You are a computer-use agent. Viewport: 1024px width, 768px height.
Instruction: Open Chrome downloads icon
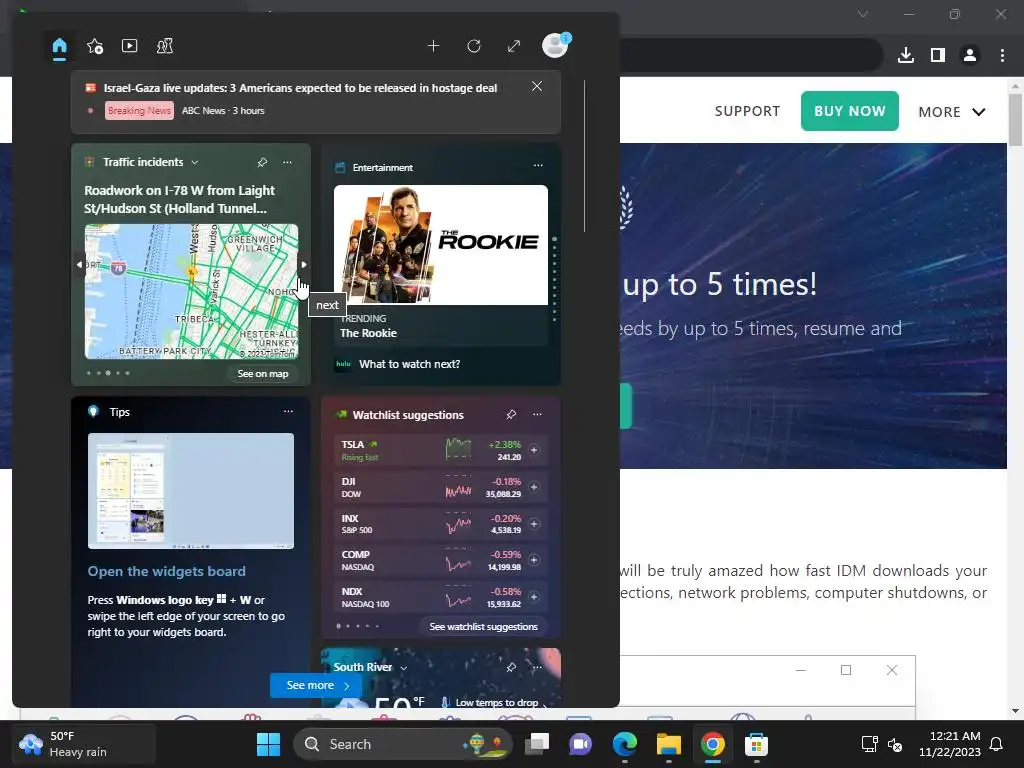(906, 55)
